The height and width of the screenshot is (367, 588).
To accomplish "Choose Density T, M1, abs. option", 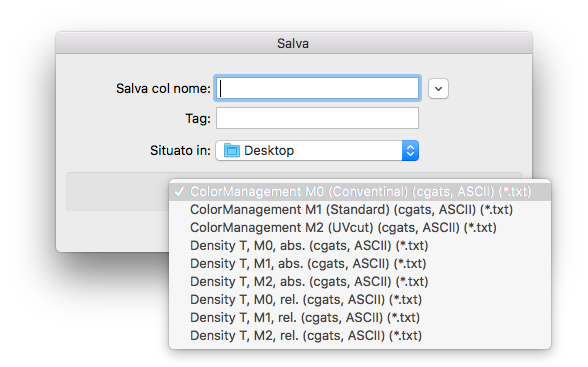I will click(360, 264).
